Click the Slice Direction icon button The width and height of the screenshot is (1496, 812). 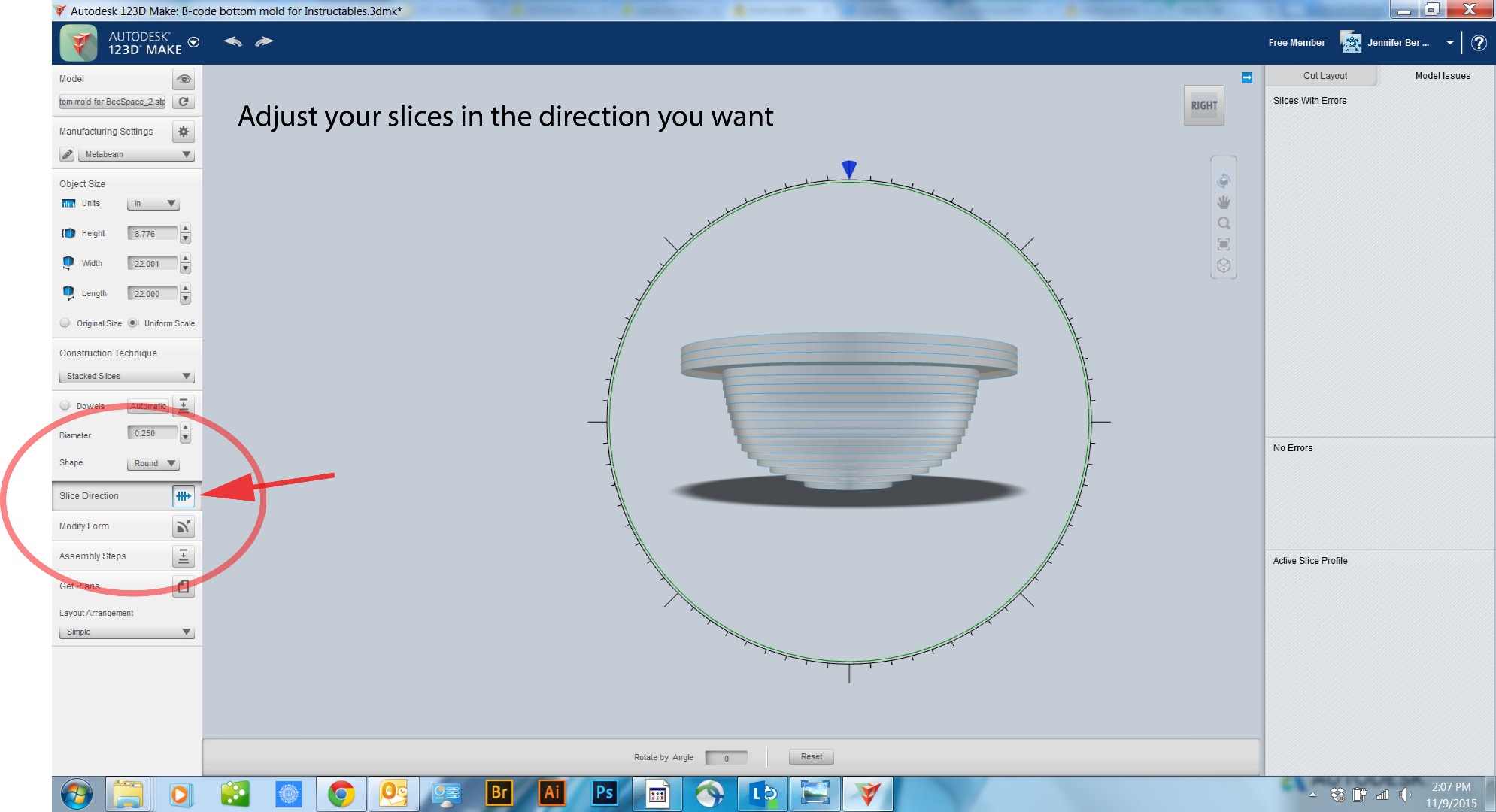click(x=184, y=495)
